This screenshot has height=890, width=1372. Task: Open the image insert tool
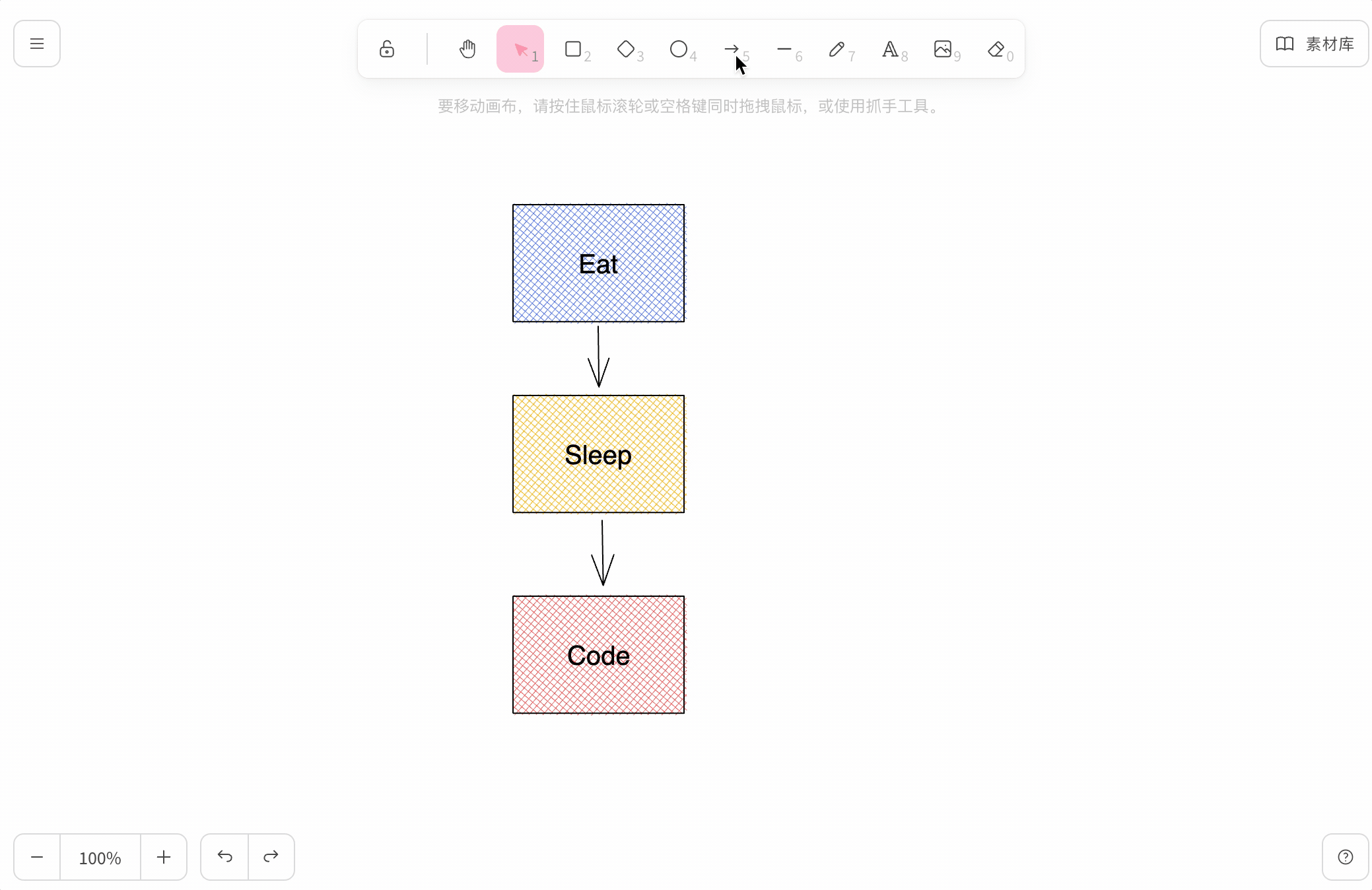point(943,49)
